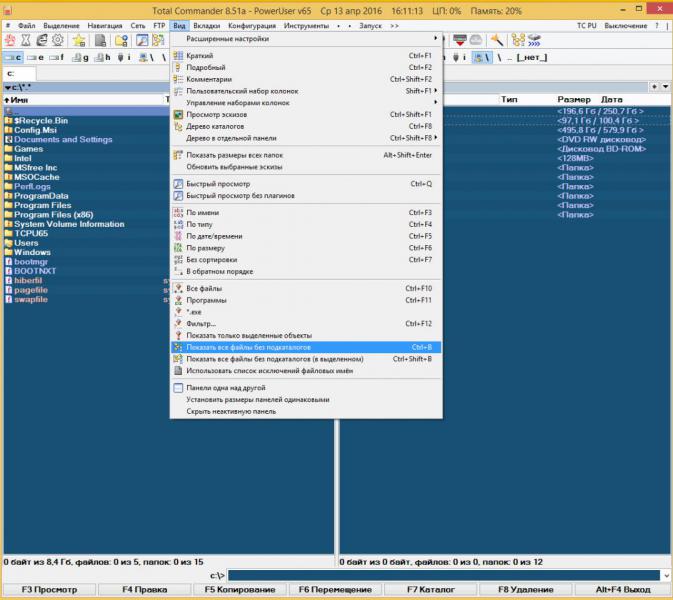Open the Запуск menu

370,26
